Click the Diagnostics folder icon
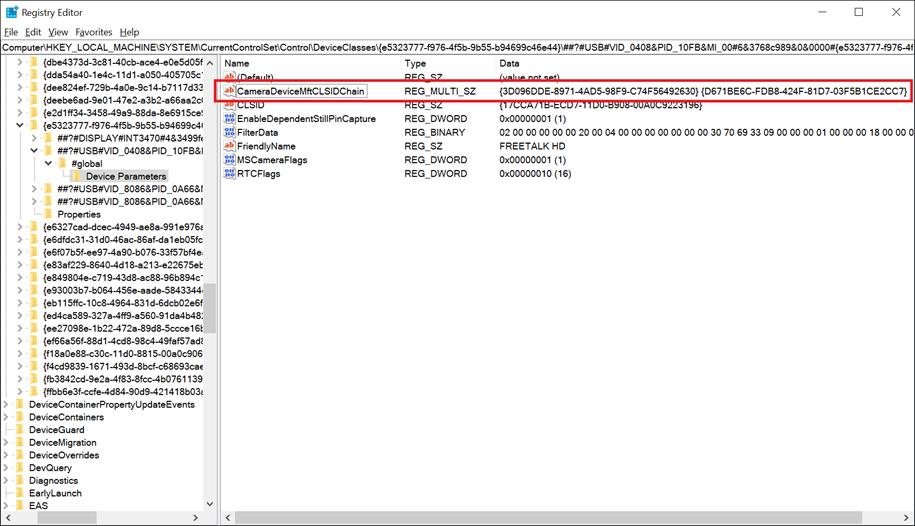 tap(20, 480)
